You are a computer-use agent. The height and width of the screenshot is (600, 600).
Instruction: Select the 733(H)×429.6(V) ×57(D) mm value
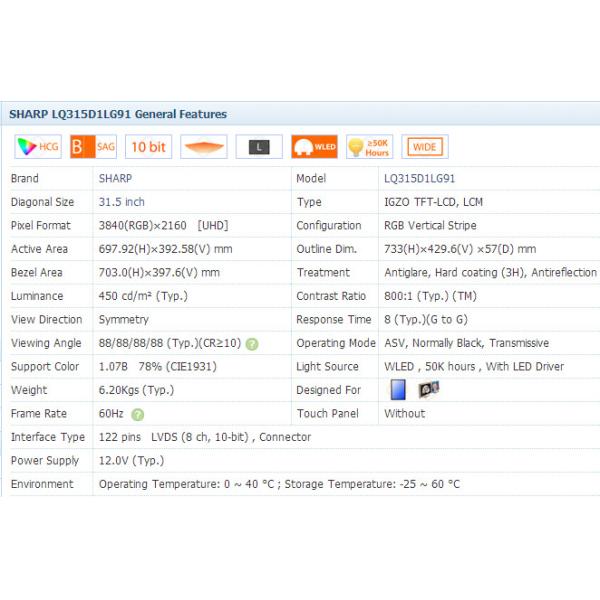[460, 249]
